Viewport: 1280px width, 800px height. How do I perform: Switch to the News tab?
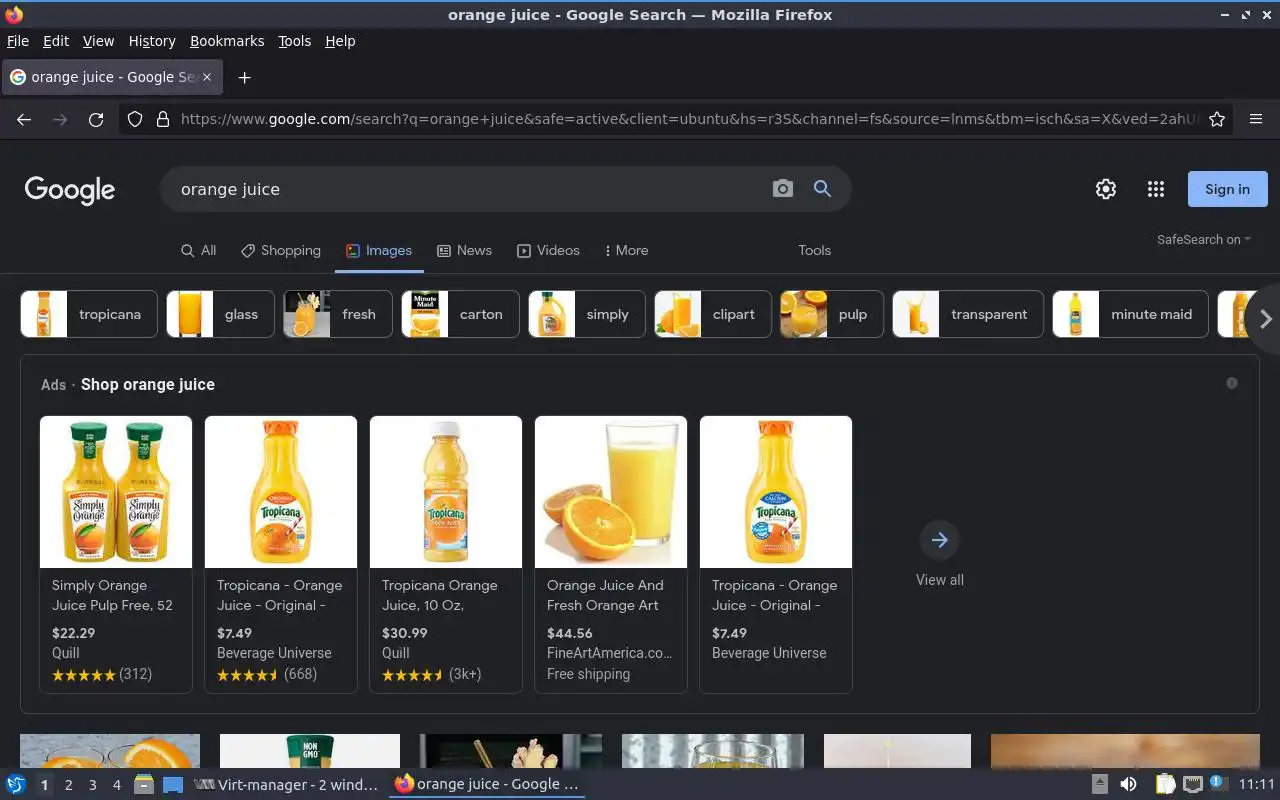coord(464,250)
